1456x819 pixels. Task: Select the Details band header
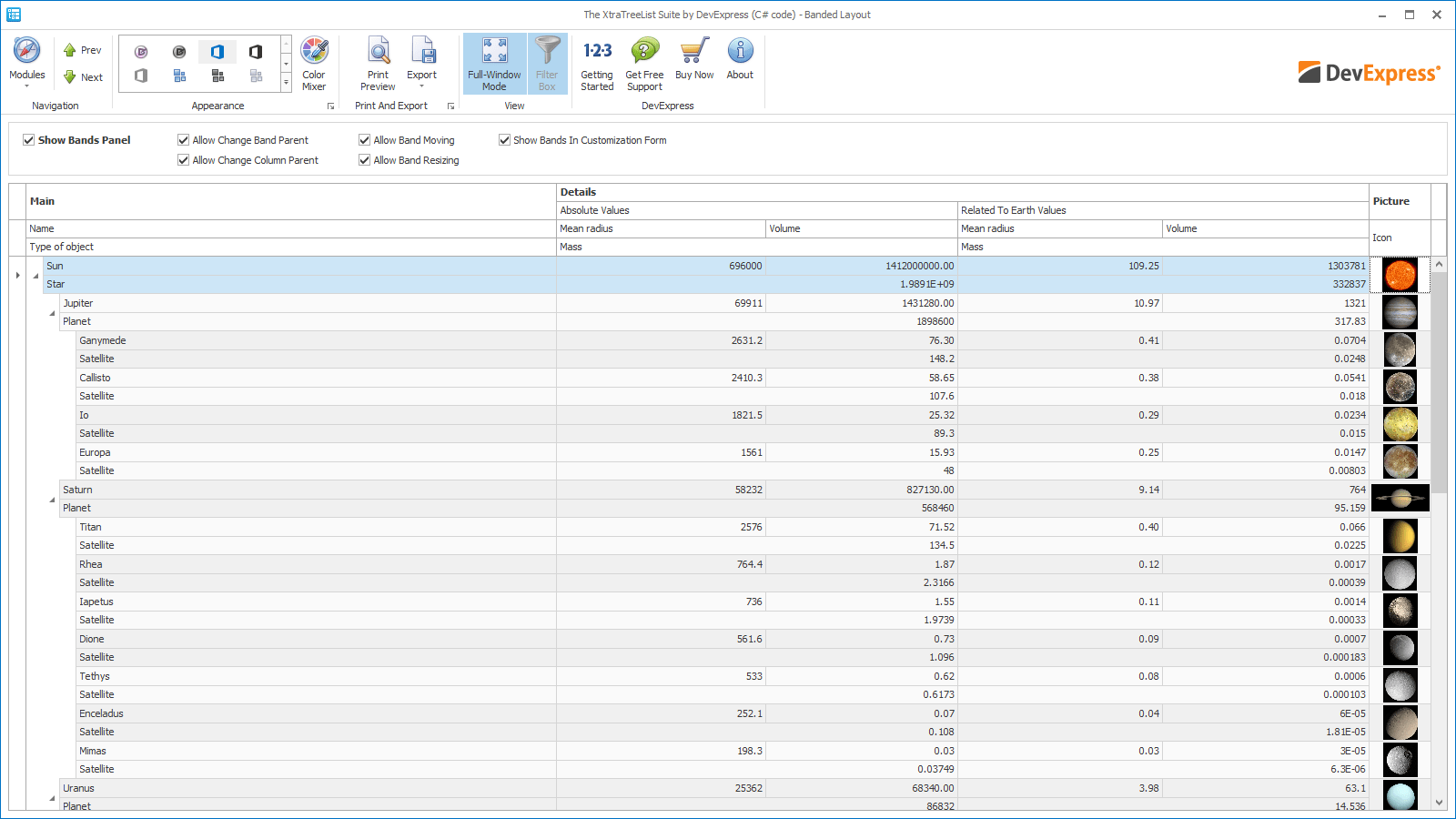(963, 192)
